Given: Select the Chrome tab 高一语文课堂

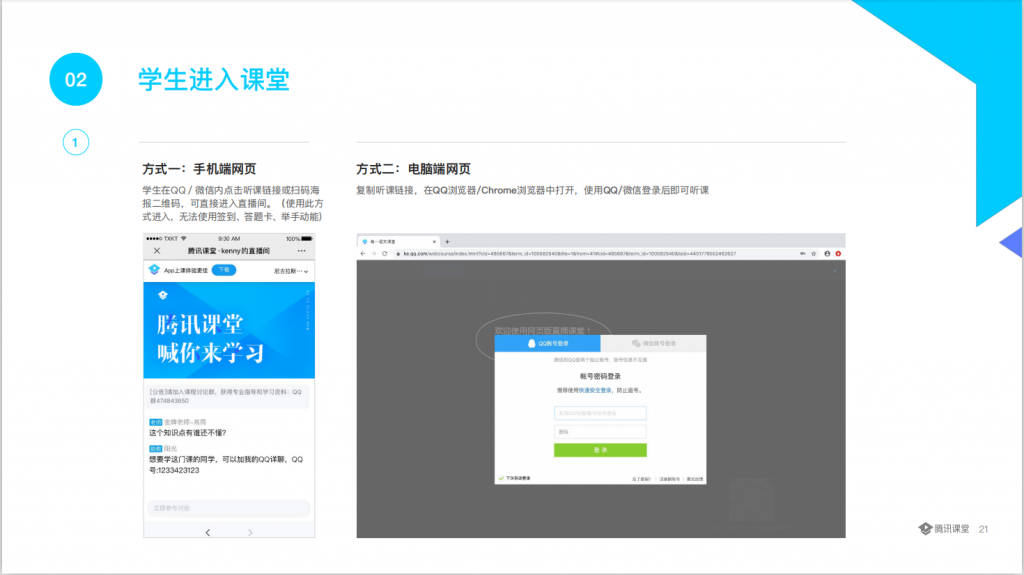Looking at the screenshot, I should (397, 242).
